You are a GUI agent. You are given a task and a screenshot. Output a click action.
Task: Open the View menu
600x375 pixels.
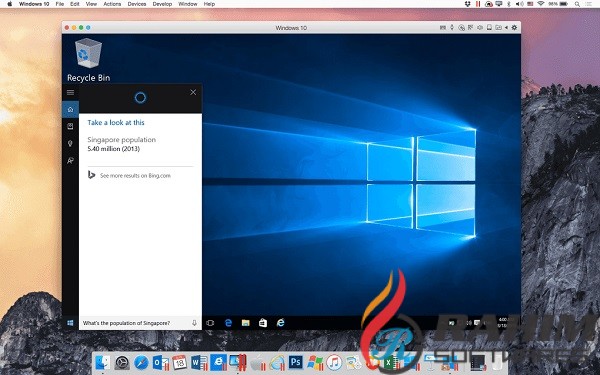click(91, 4)
